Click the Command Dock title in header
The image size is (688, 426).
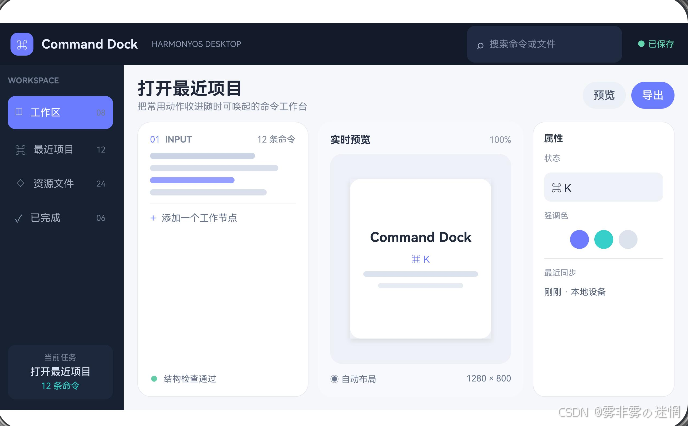pyautogui.click(x=90, y=44)
